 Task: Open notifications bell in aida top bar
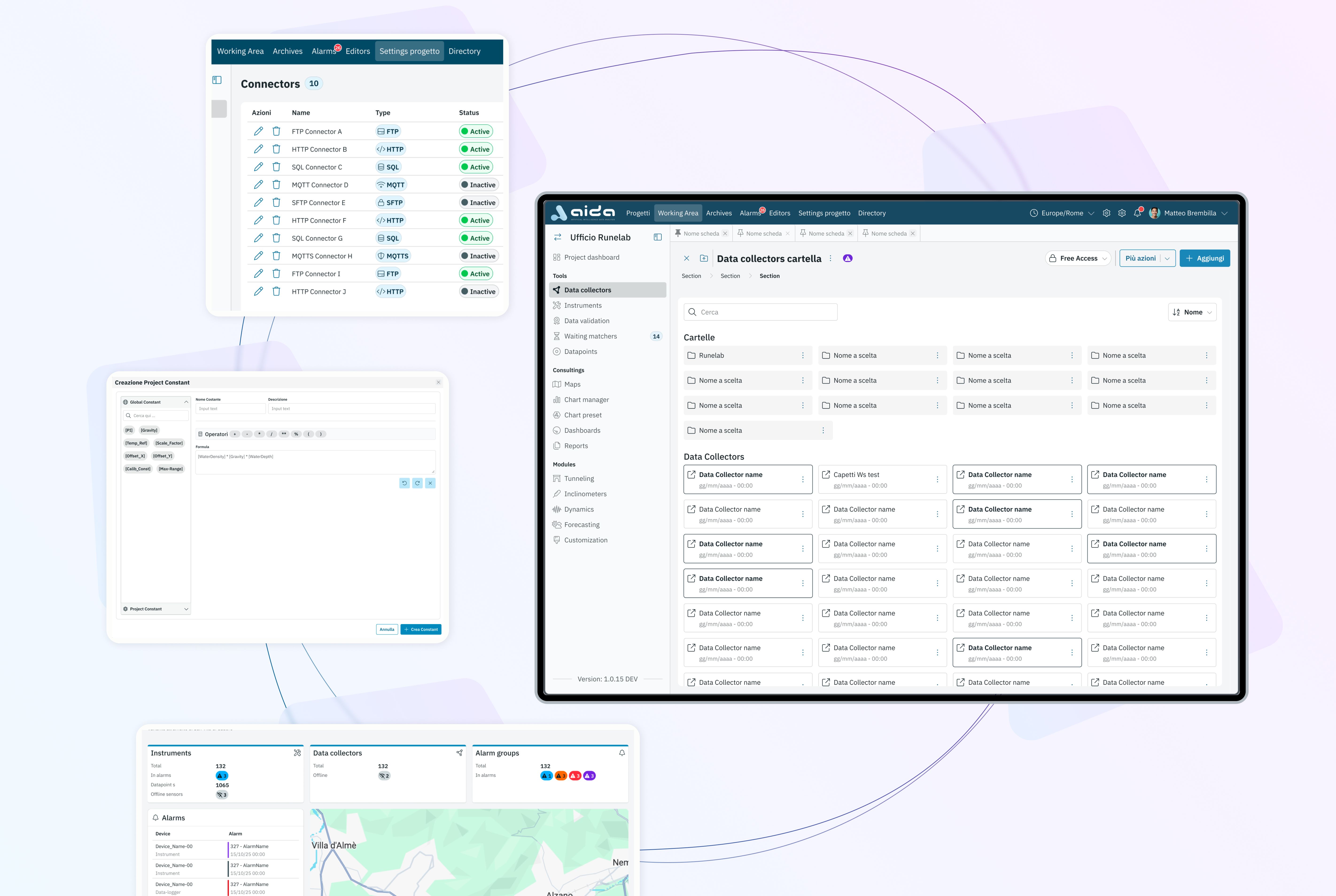pos(1137,213)
